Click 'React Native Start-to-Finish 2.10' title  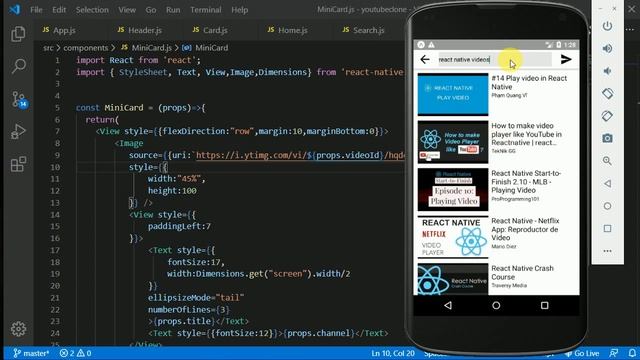[526, 182]
